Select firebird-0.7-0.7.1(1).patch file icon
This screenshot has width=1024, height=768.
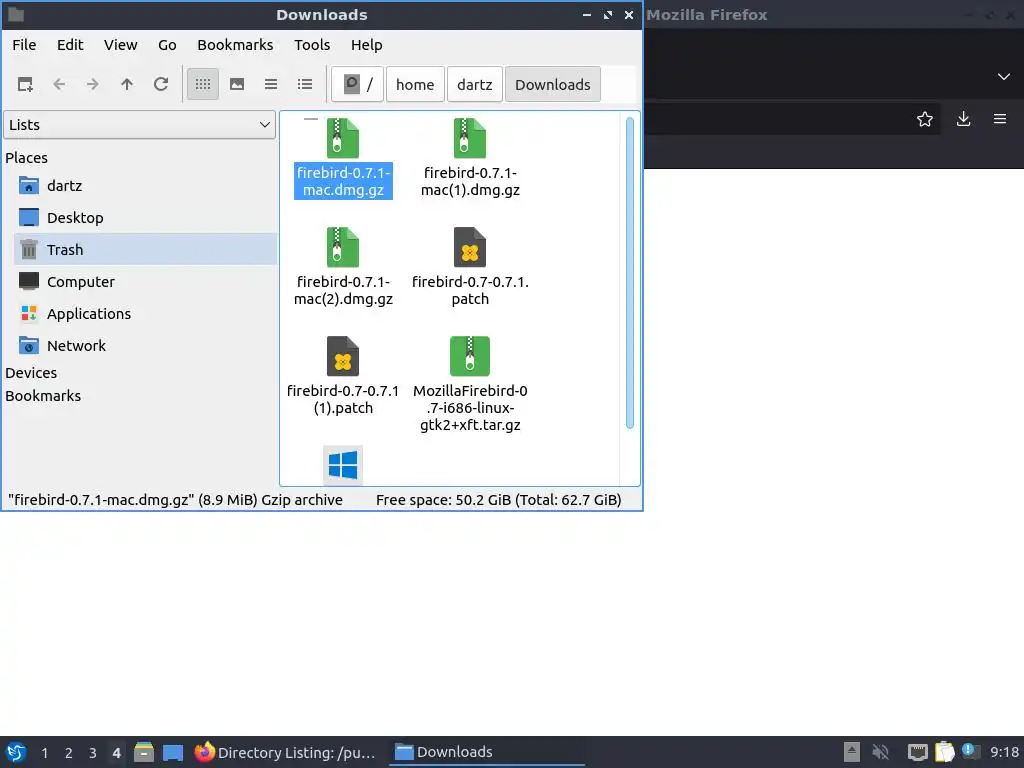click(343, 357)
